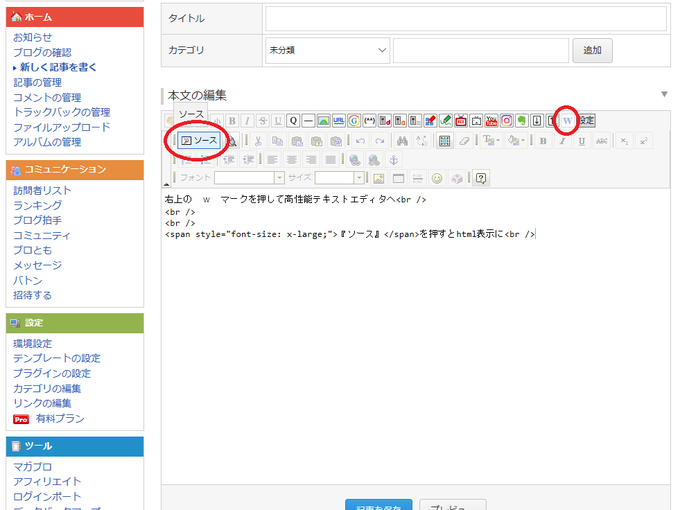Click the new category name input field

pos(481,50)
